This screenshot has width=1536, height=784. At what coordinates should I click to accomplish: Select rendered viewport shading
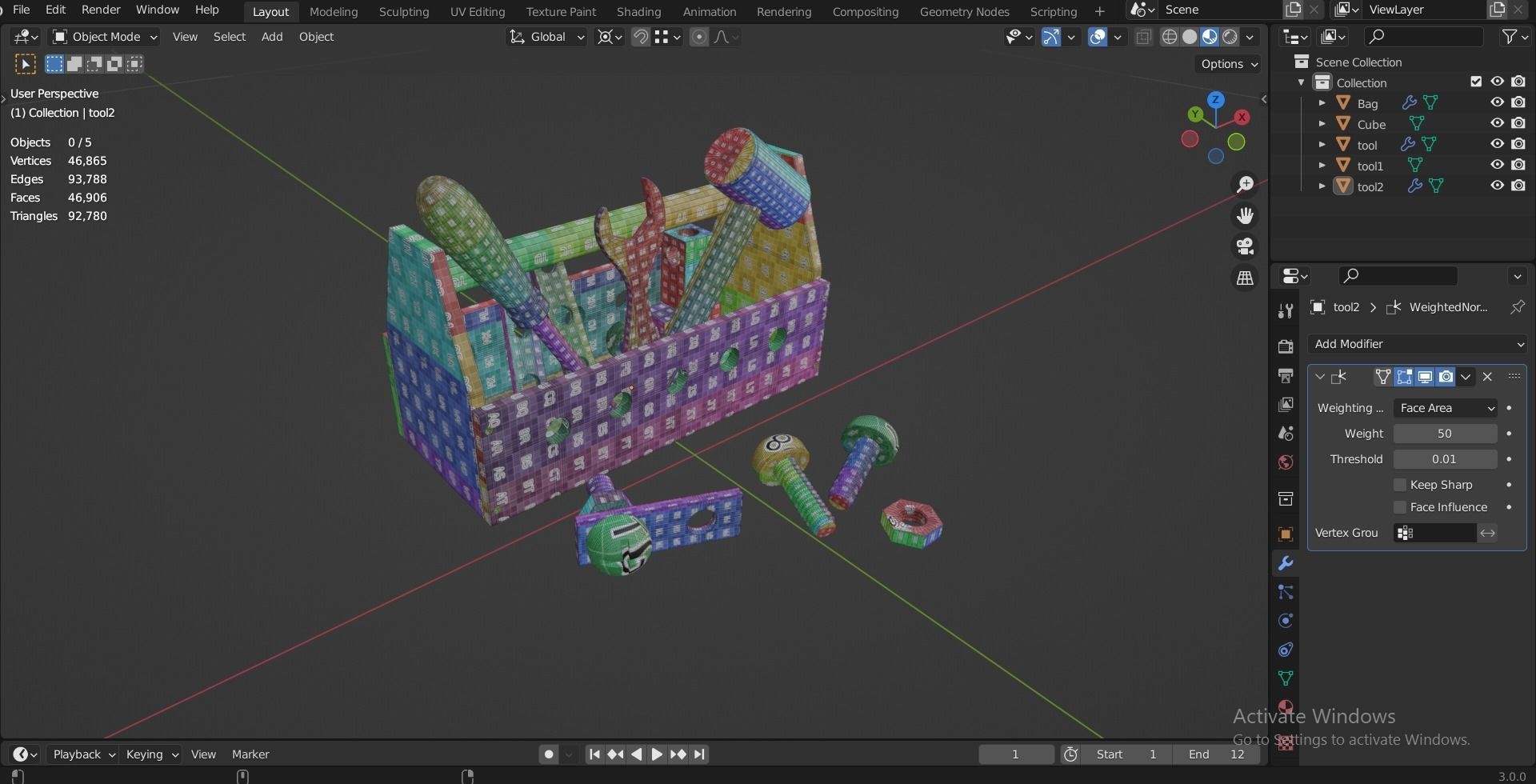pos(1230,37)
